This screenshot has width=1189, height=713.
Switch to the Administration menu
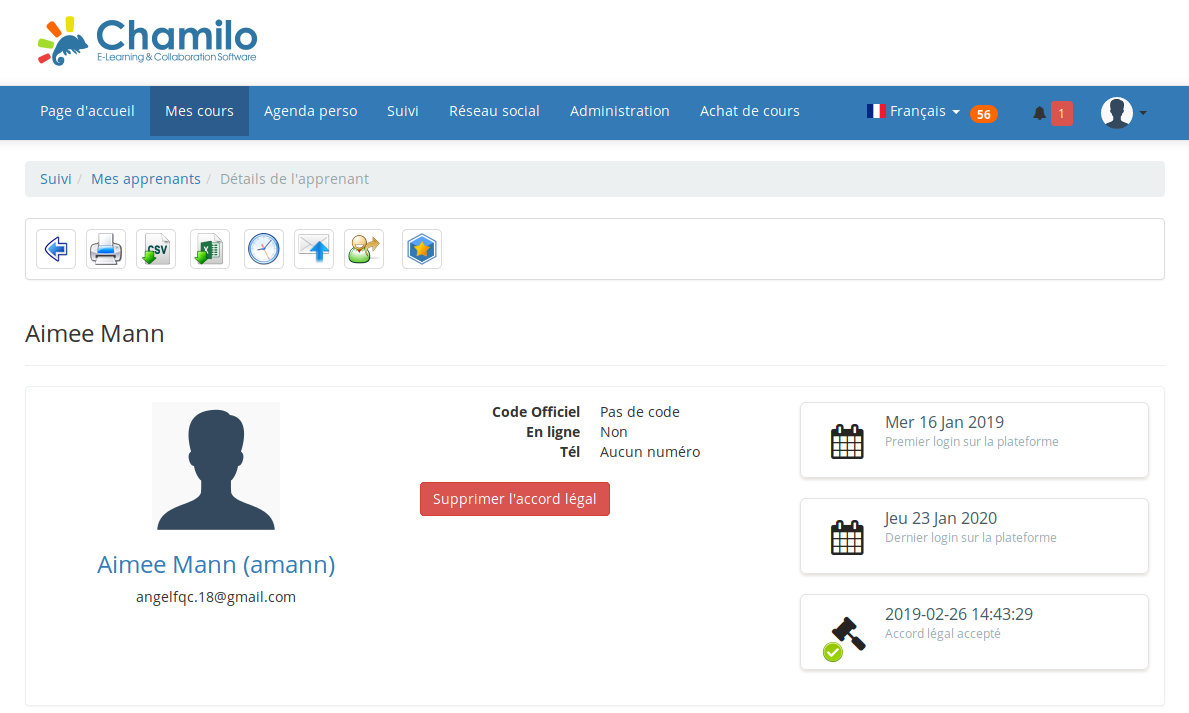[x=619, y=111]
